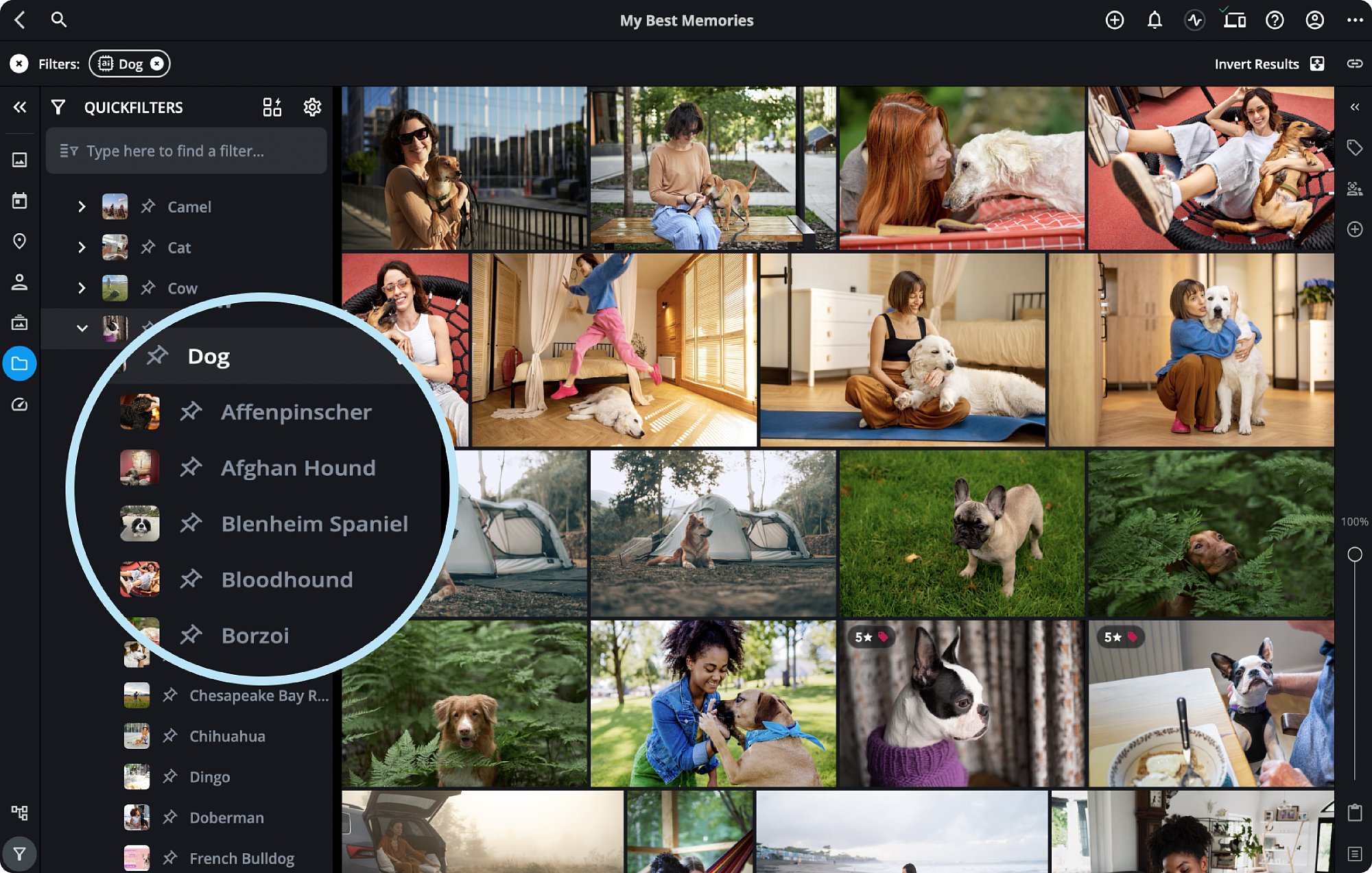Pin the French Bulldog filter
The height and width of the screenshot is (873, 1372).
pyautogui.click(x=170, y=858)
